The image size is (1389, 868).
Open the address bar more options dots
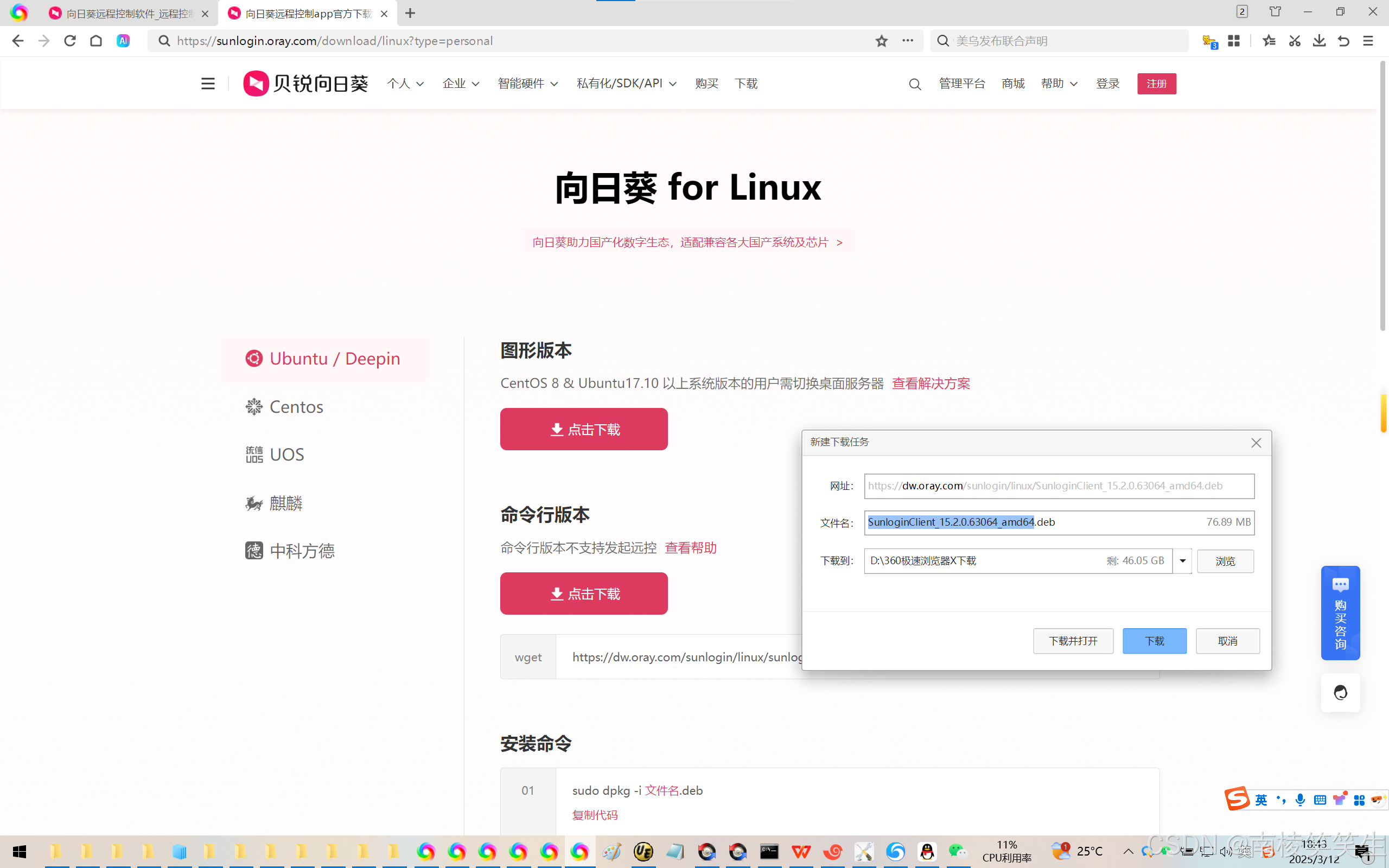(x=907, y=40)
